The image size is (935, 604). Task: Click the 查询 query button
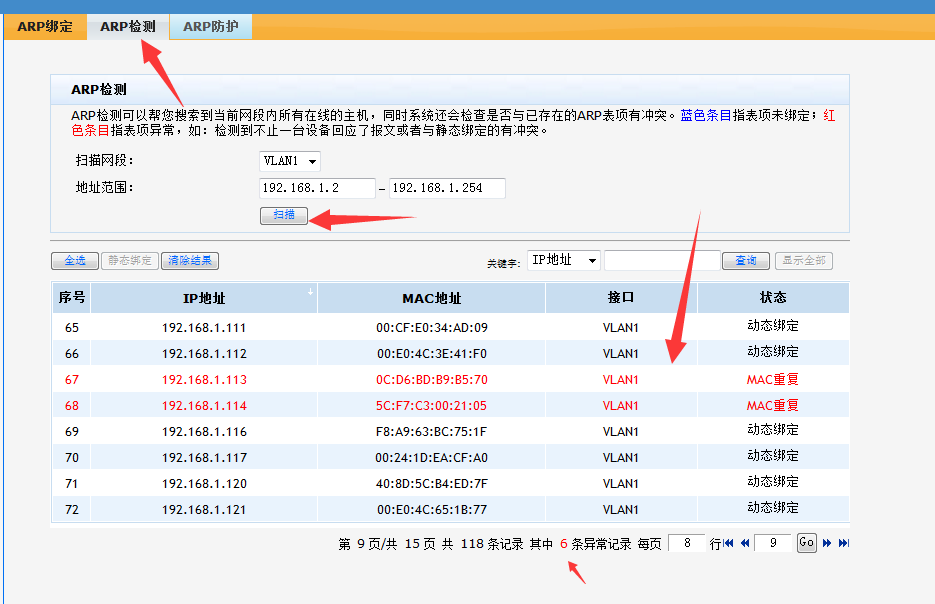coord(746,261)
